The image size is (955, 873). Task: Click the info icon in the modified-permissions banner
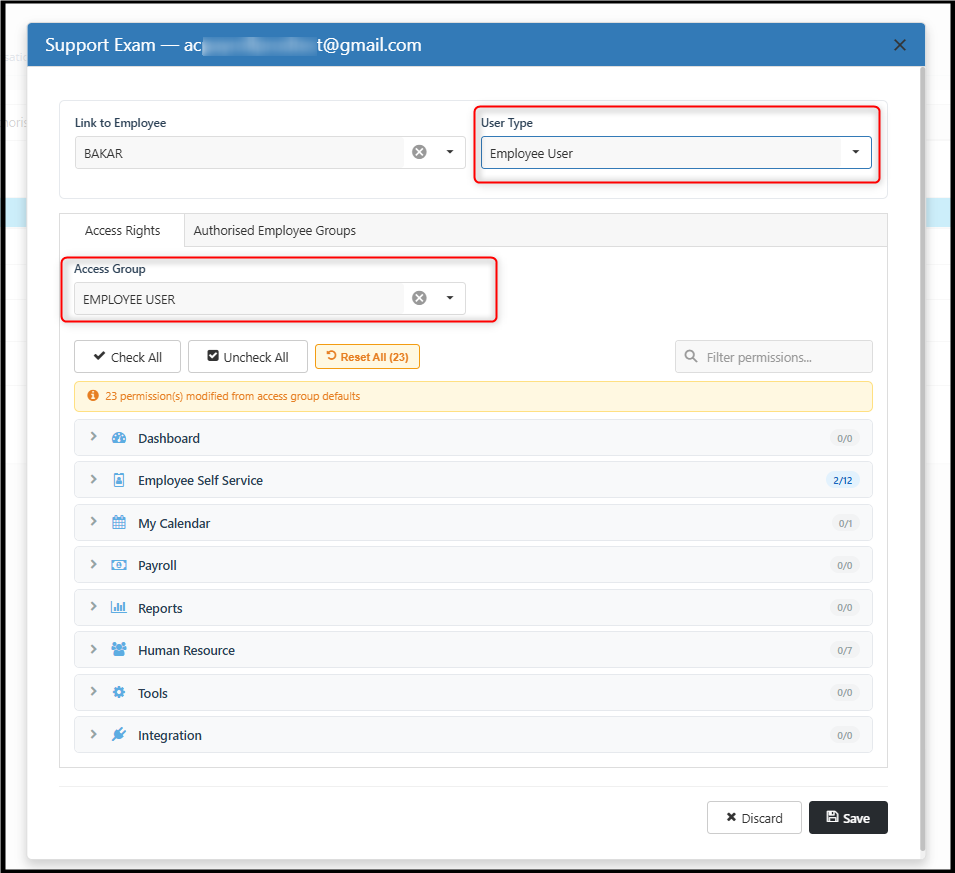tap(93, 396)
